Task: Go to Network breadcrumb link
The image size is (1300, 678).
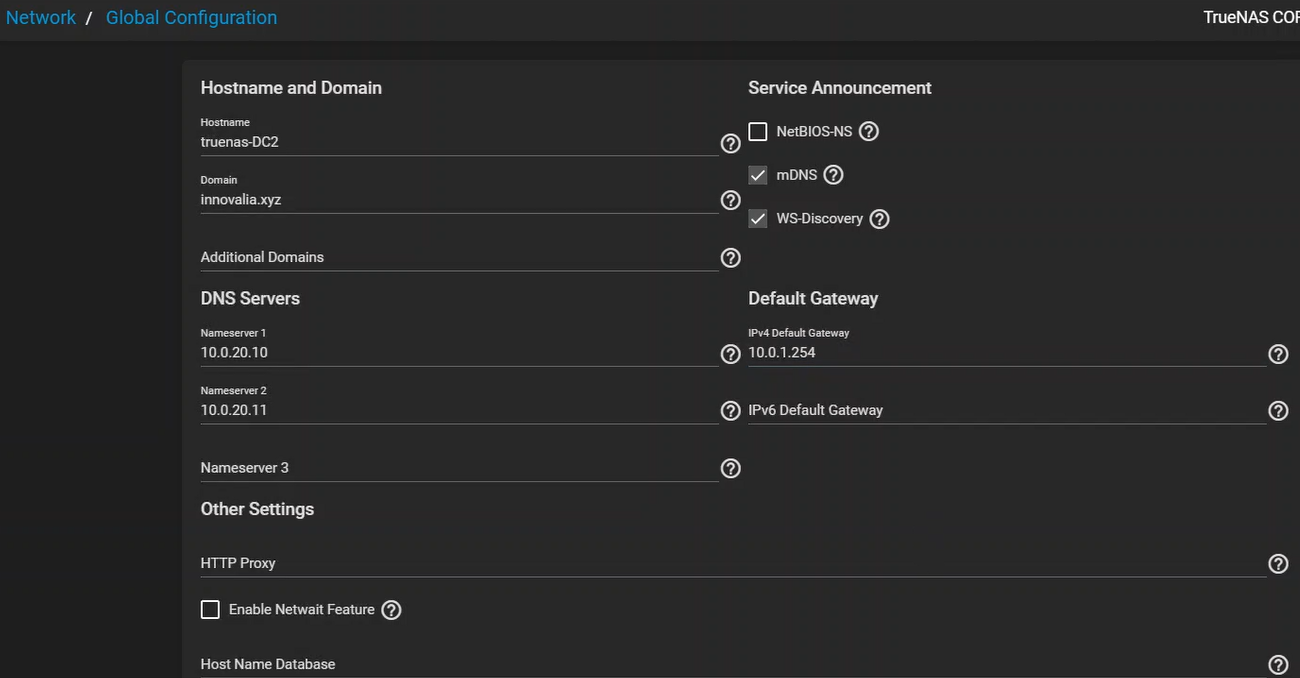Action: [41, 18]
